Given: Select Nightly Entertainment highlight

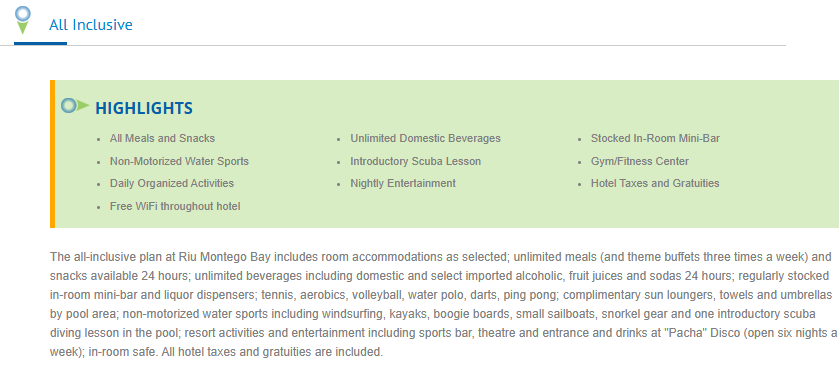Looking at the screenshot, I should pos(403,183).
